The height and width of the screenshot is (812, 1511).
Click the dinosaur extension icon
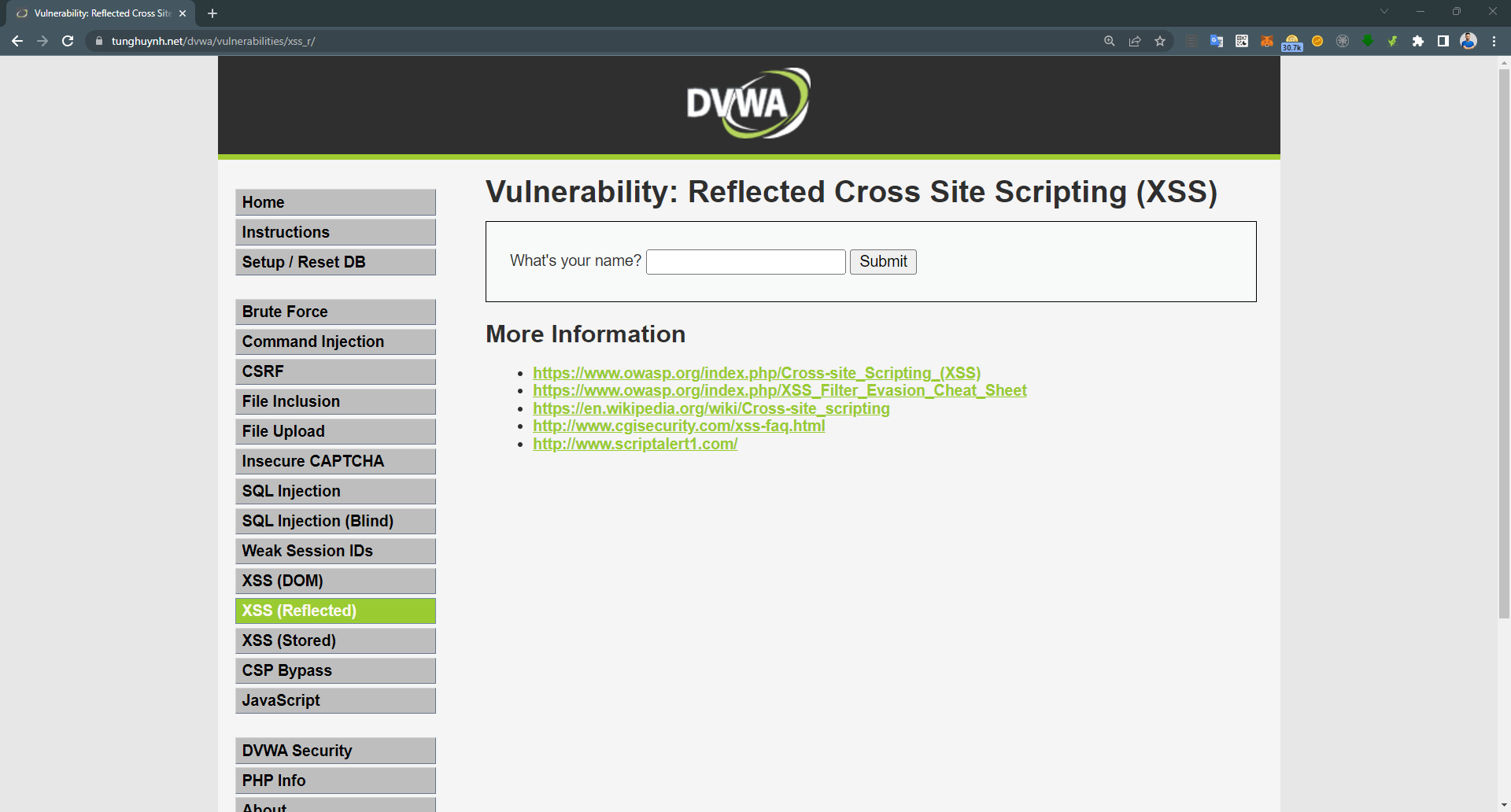(x=1392, y=41)
